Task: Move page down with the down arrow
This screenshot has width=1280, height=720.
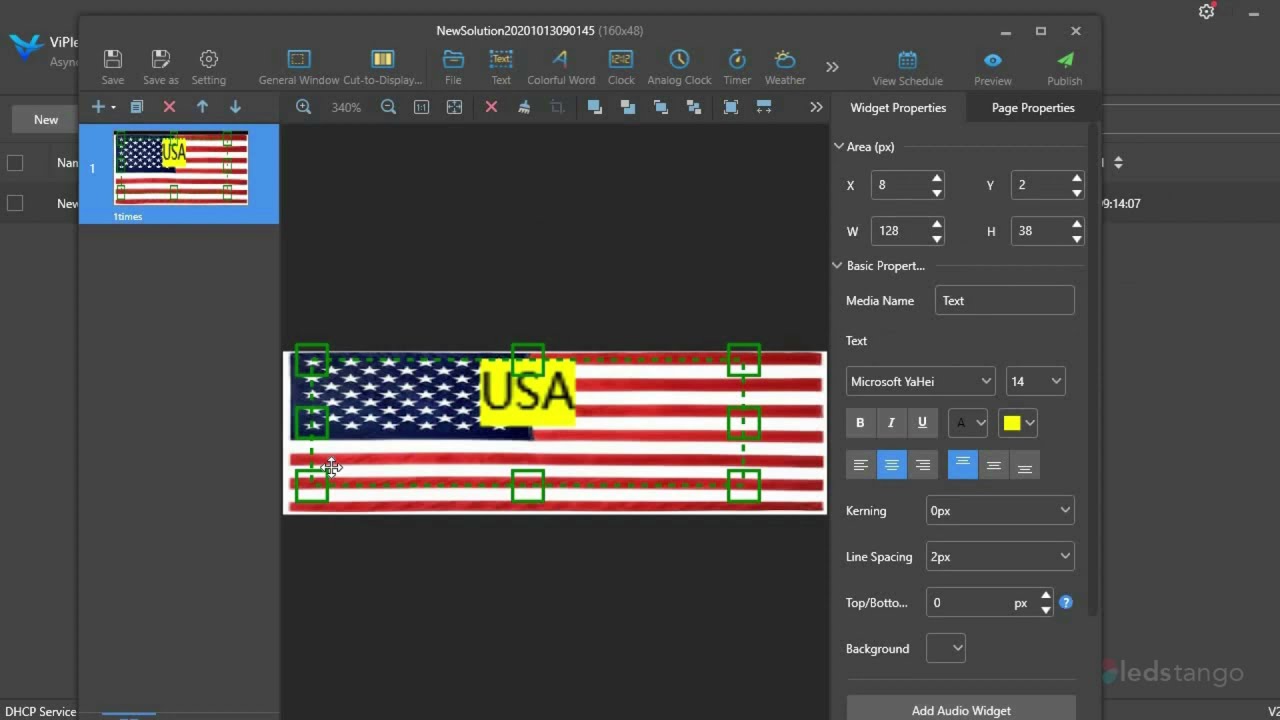Action: (235, 107)
